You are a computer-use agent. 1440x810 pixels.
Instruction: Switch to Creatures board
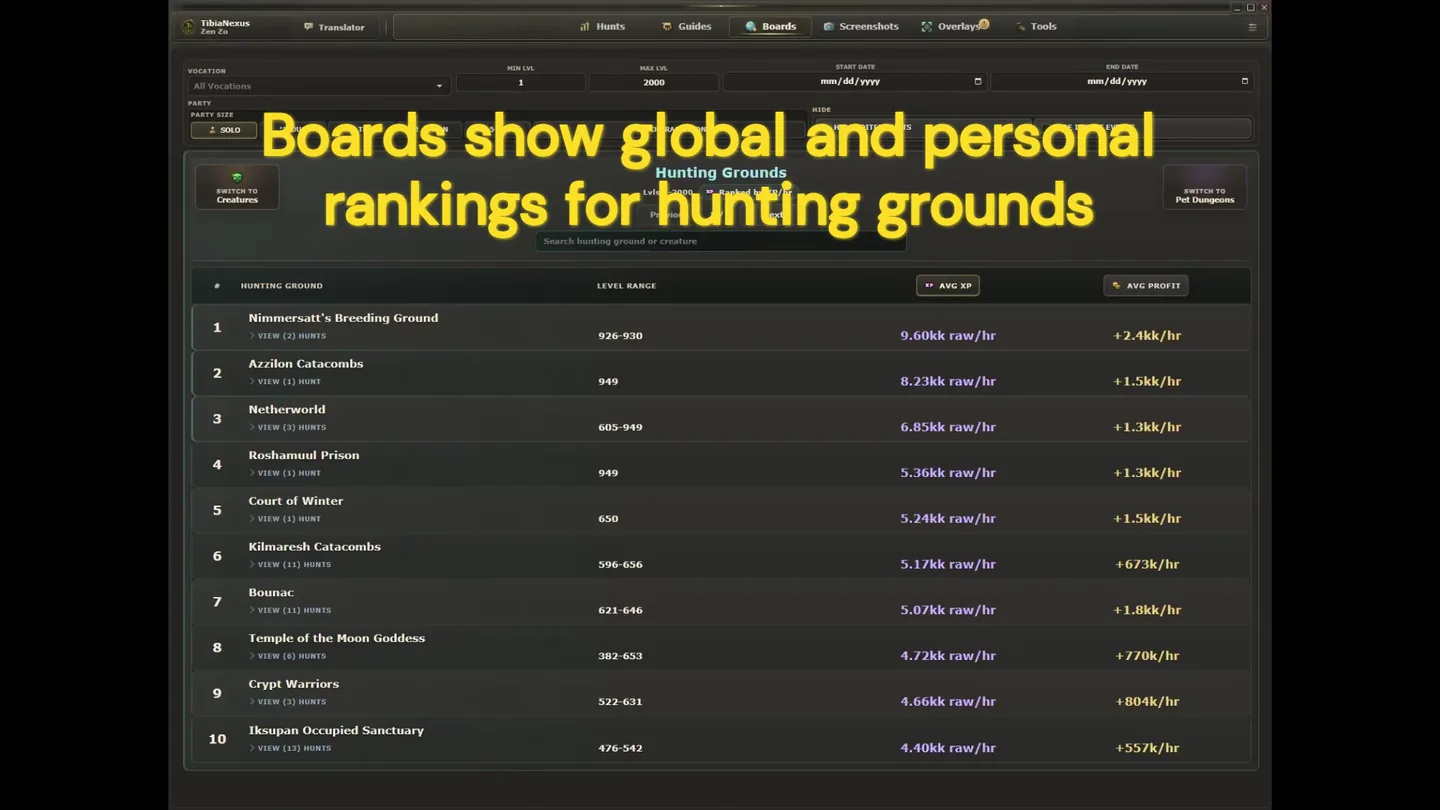point(237,187)
